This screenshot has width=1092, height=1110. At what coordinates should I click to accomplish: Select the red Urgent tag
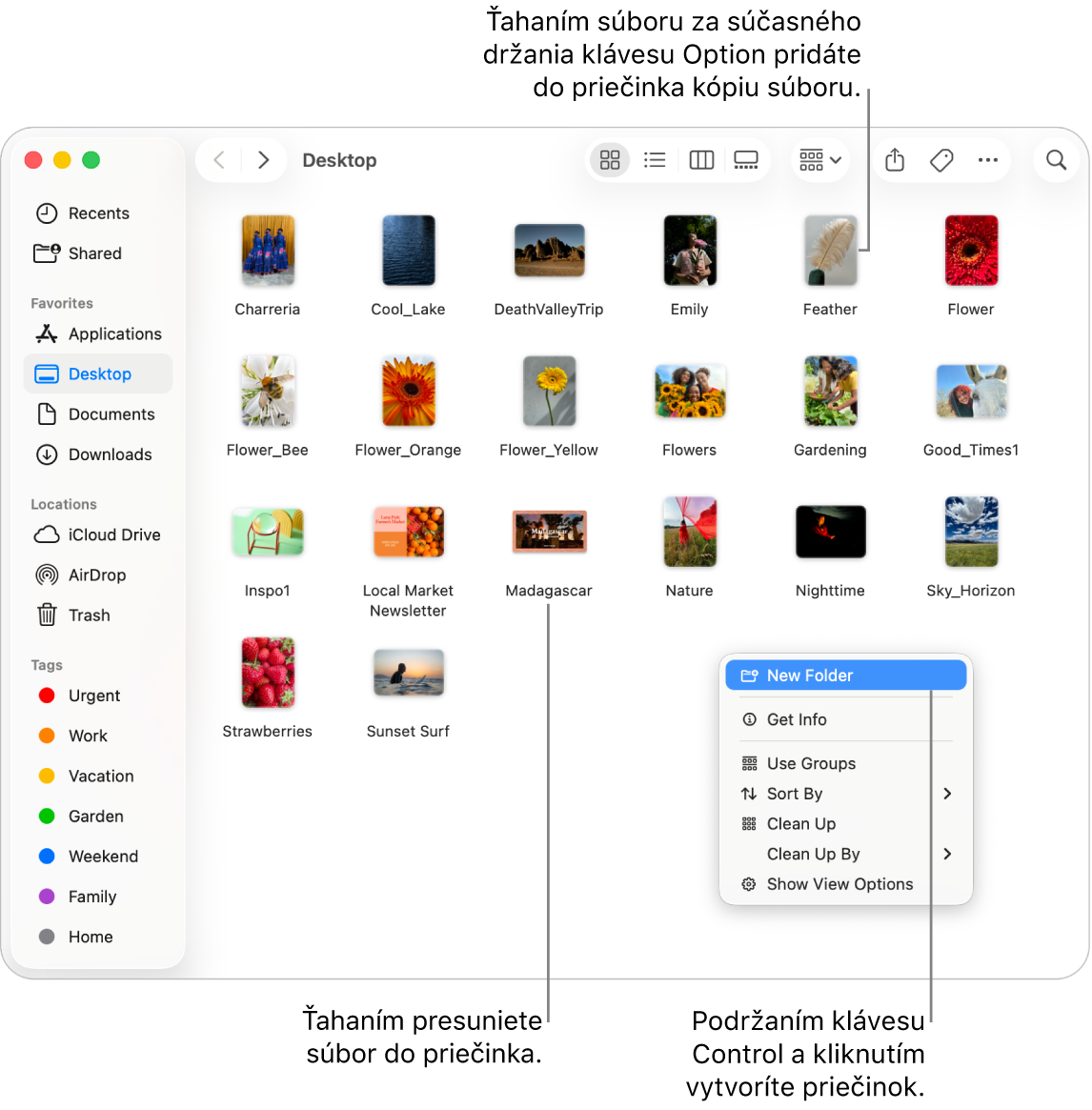tap(98, 696)
